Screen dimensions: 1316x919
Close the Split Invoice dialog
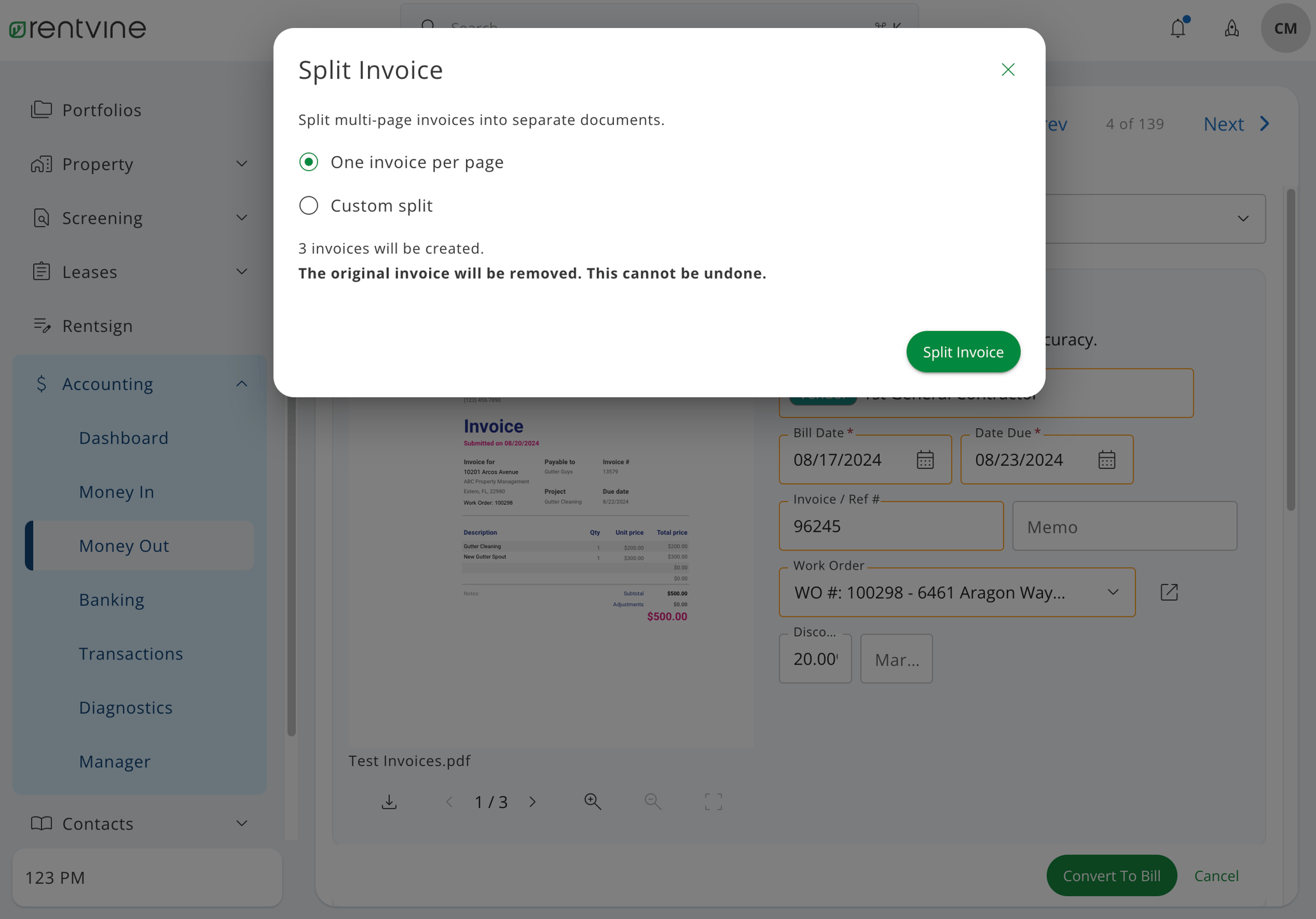(x=1008, y=69)
